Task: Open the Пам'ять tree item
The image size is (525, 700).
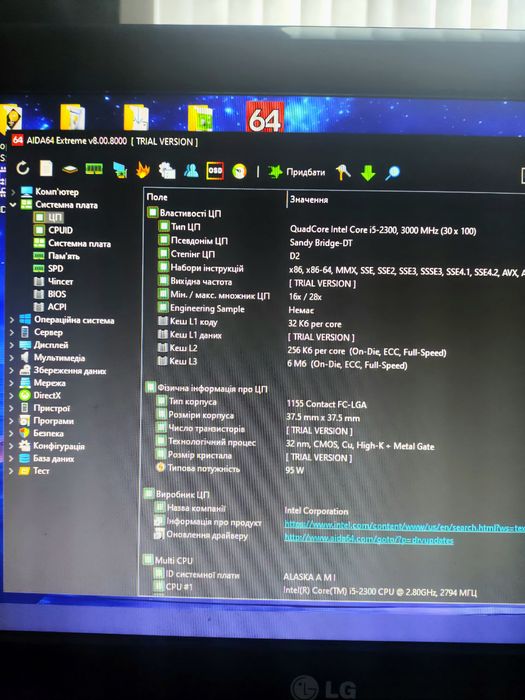Action: pyautogui.click(x=56, y=256)
